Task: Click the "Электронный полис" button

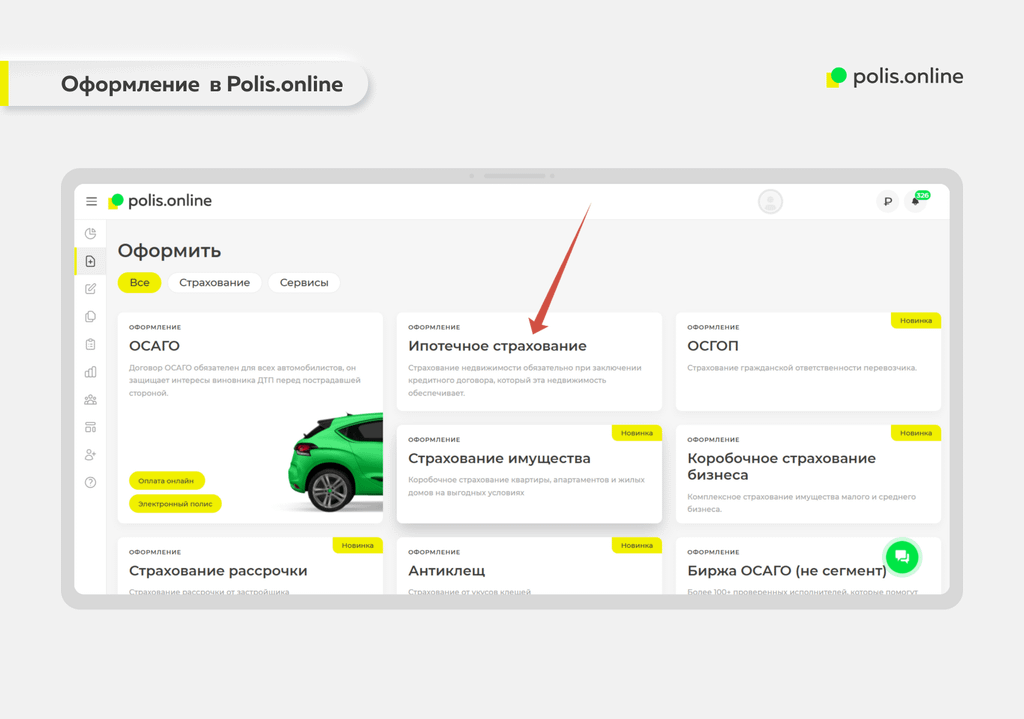Action: point(175,504)
